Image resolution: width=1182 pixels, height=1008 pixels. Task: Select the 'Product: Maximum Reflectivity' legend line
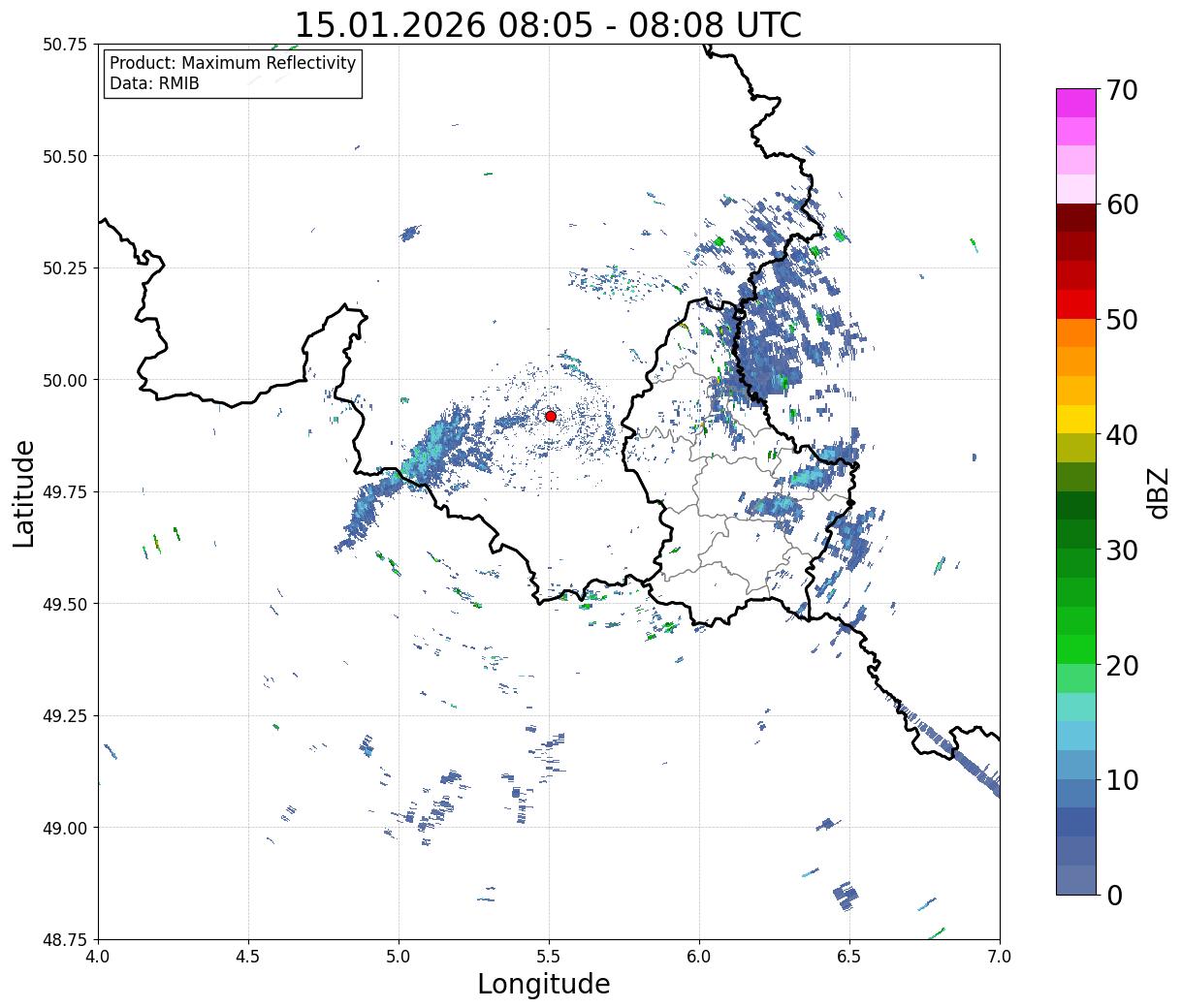click(233, 63)
